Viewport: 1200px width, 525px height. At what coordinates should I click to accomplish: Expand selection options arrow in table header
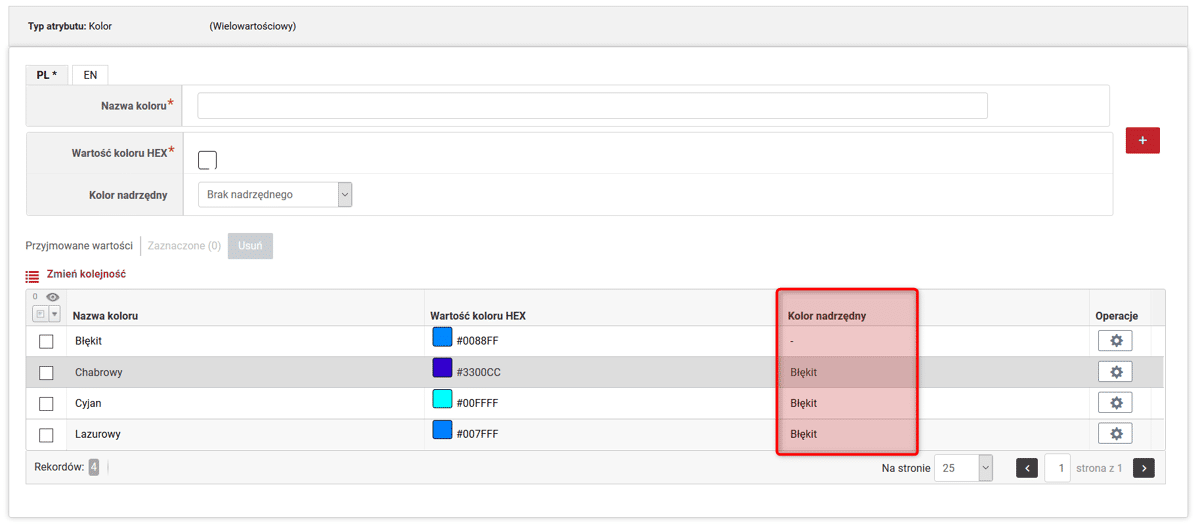tap(54, 314)
